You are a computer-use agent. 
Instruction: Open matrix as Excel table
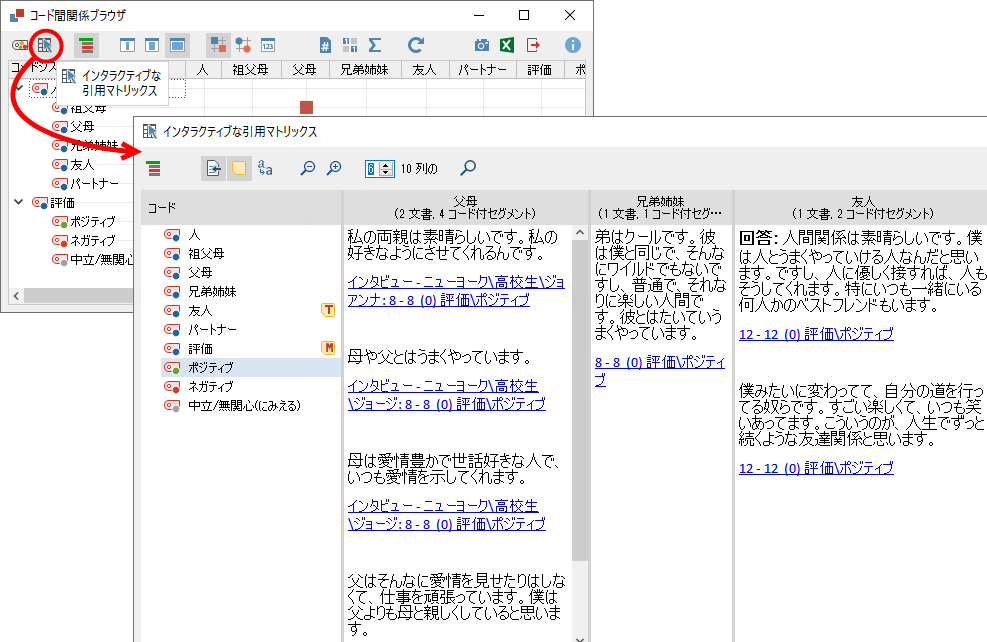coord(507,45)
